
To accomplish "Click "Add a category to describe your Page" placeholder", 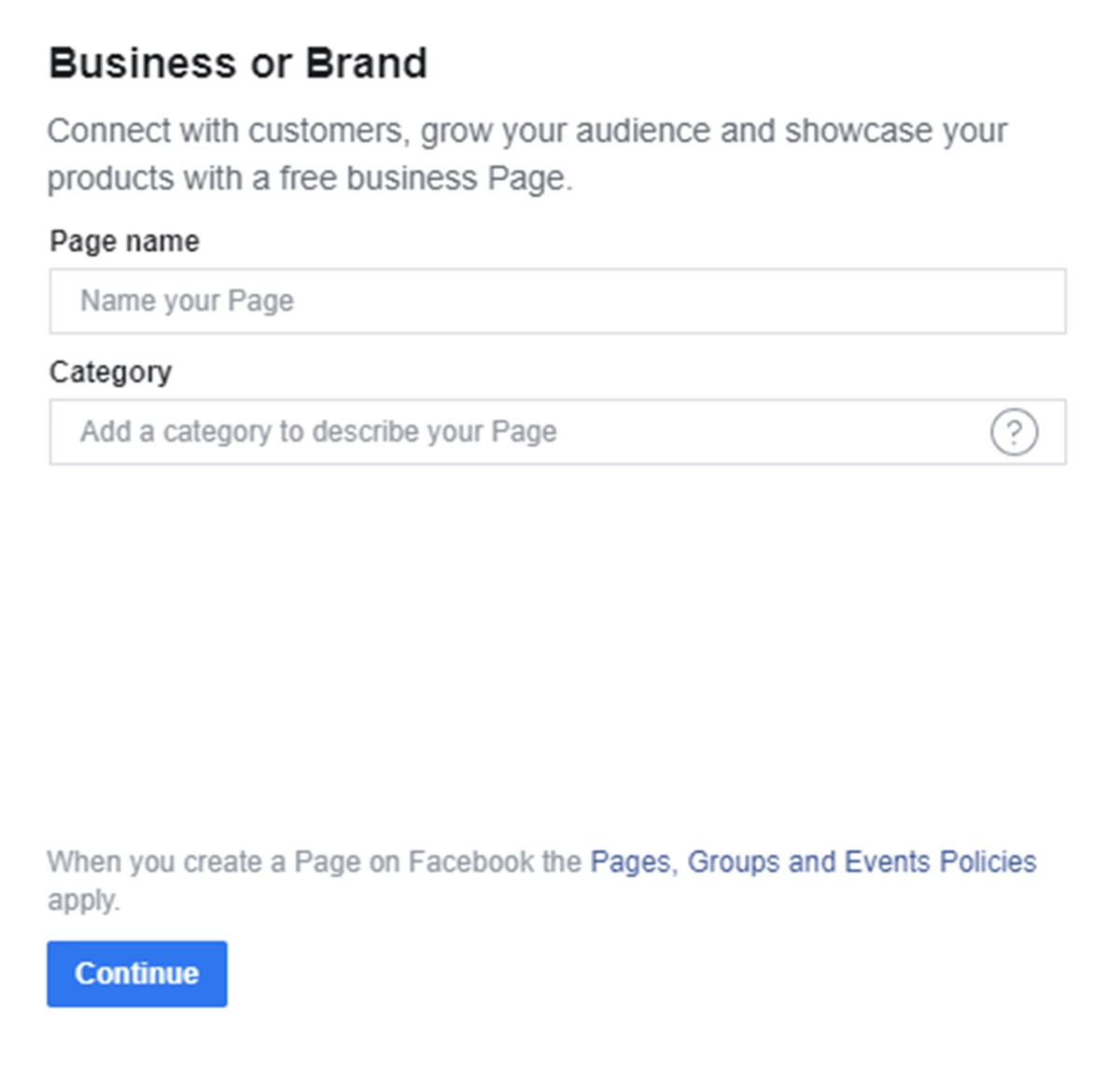I will 318,432.
